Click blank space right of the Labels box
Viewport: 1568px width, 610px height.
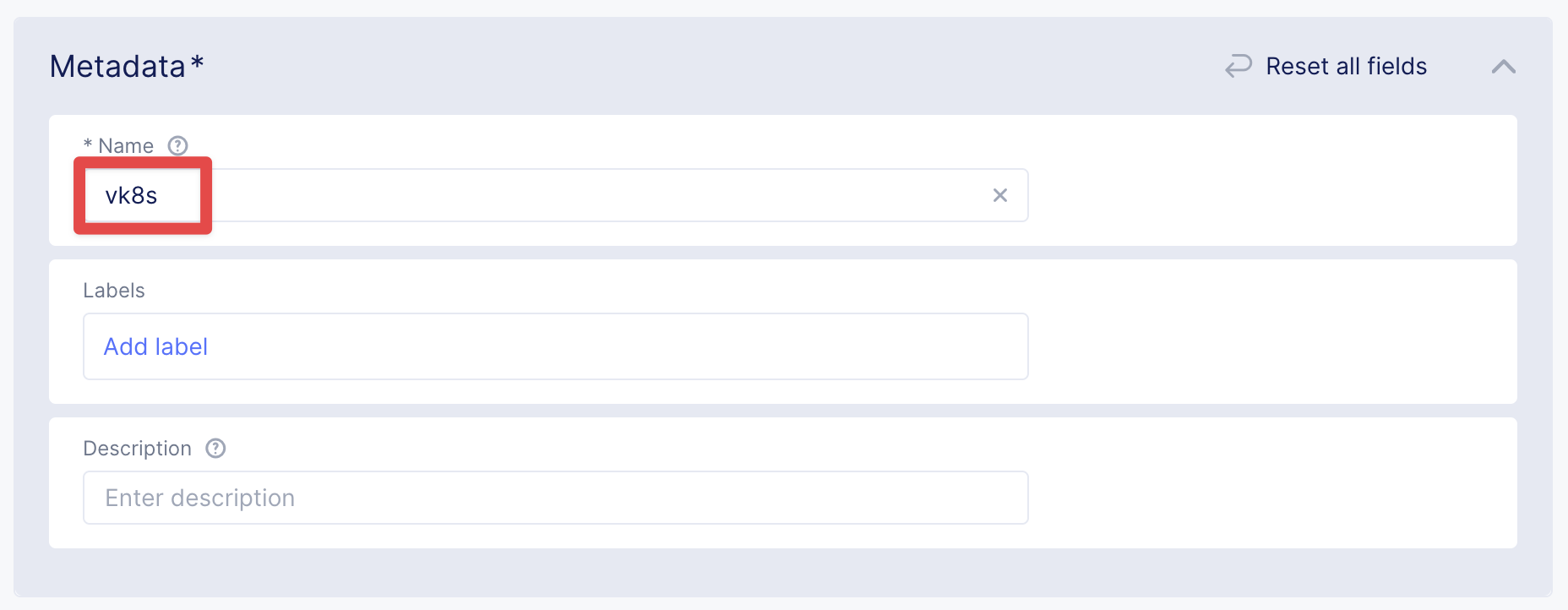click(x=1267, y=347)
